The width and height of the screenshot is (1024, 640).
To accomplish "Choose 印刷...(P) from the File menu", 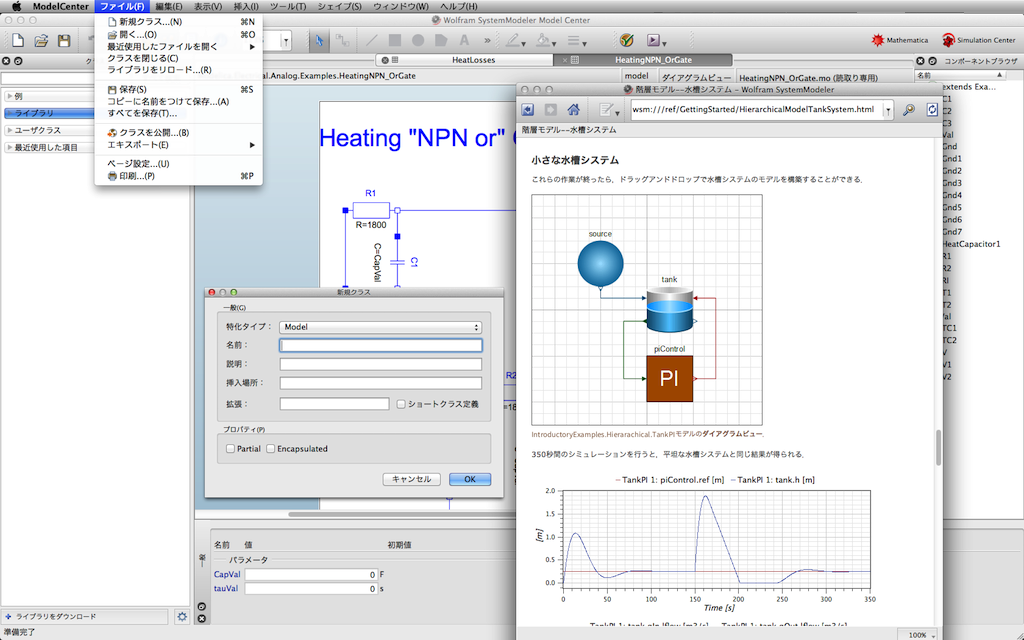I will pos(178,176).
